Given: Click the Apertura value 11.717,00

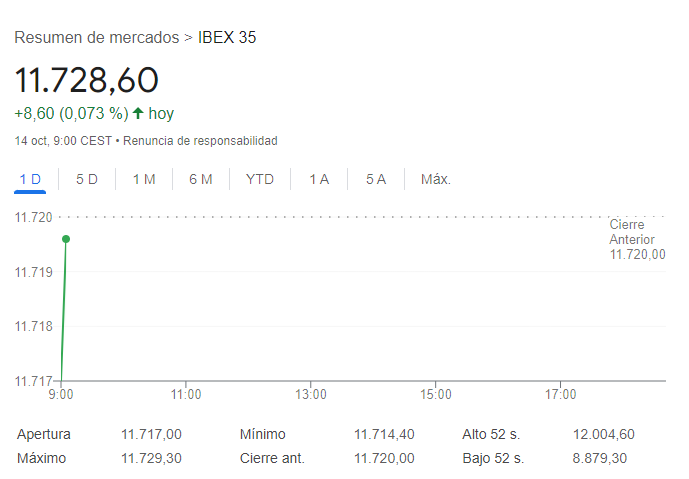Looking at the screenshot, I should (x=151, y=434).
